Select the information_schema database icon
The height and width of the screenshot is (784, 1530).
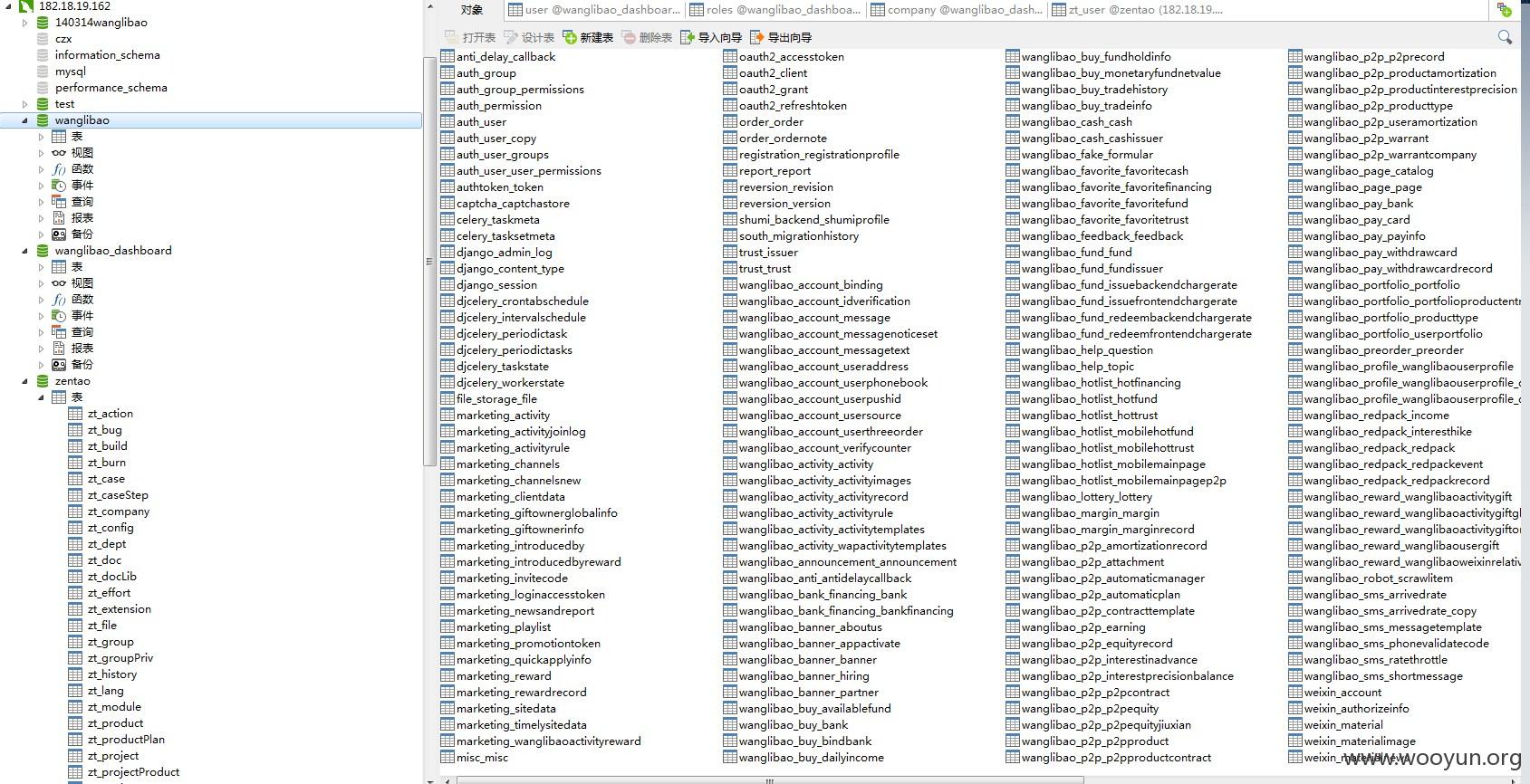coord(43,55)
